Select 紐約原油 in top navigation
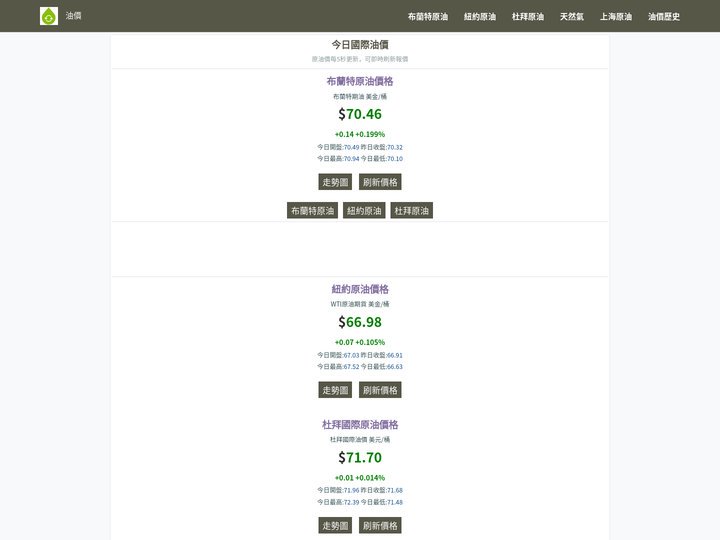 [x=480, y=17]
